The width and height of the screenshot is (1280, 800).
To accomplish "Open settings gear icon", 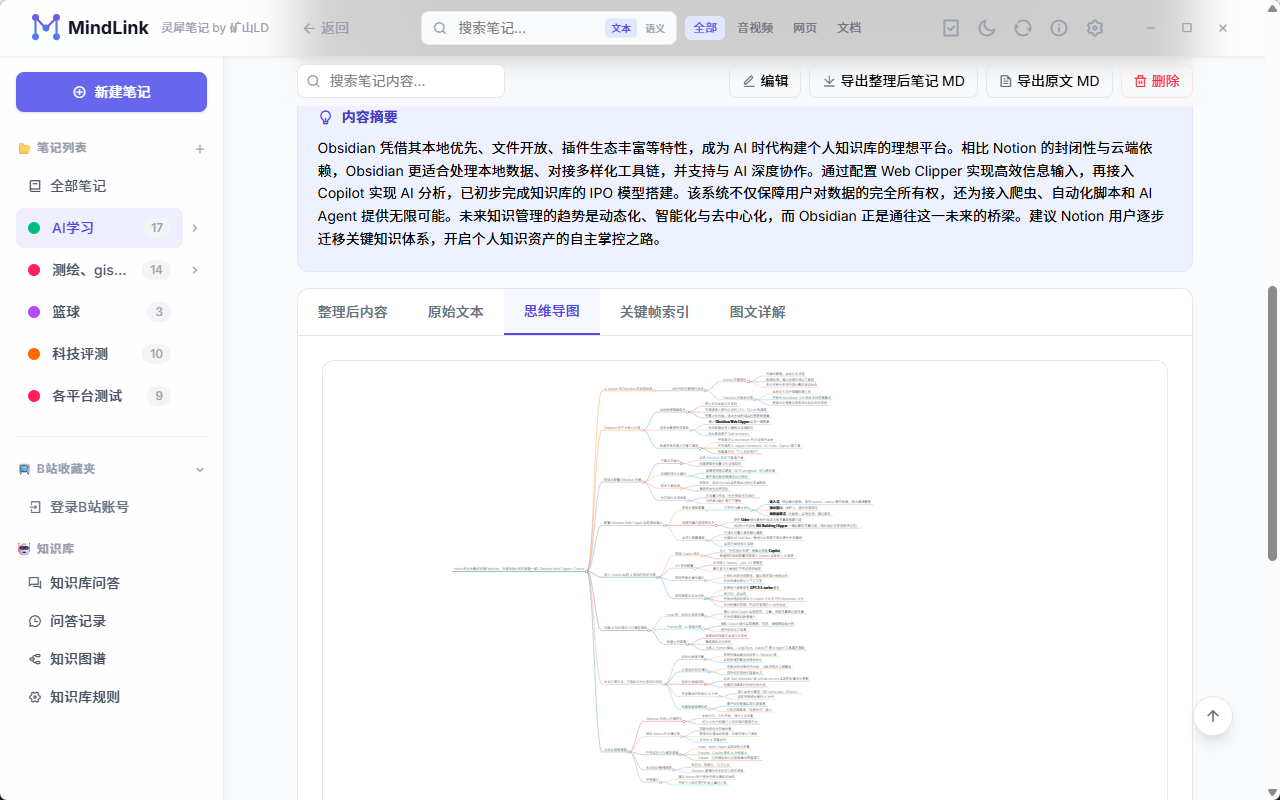I will point(1095,28).
